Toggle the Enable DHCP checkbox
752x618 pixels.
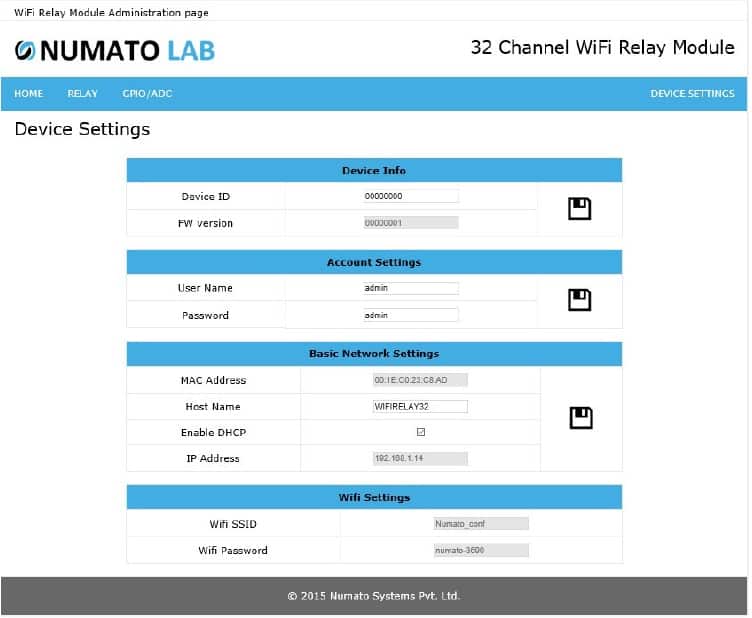420,432
